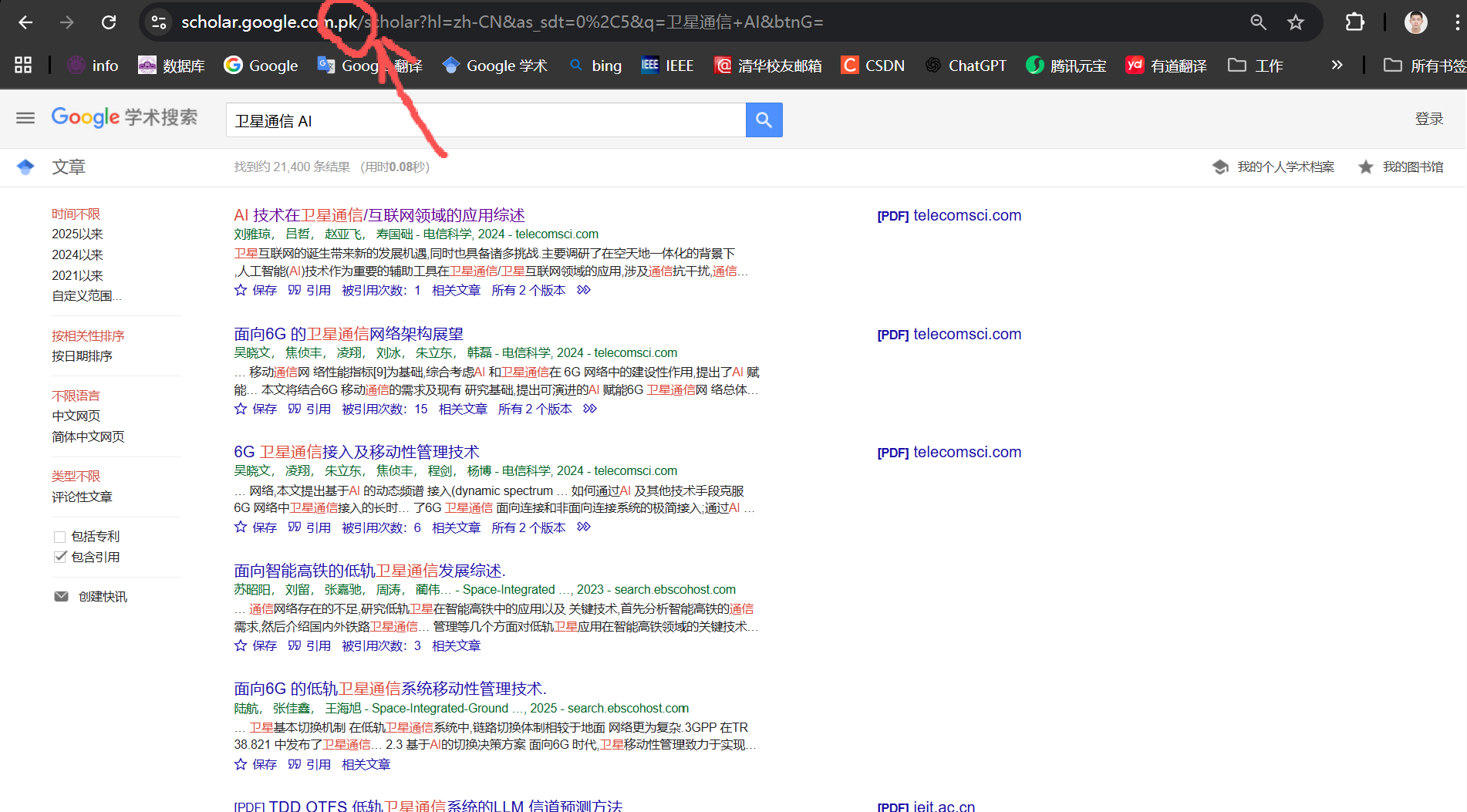Screen dimensions: 1467x812
Task: Go back to the previous page
Action: click(25, 22)
